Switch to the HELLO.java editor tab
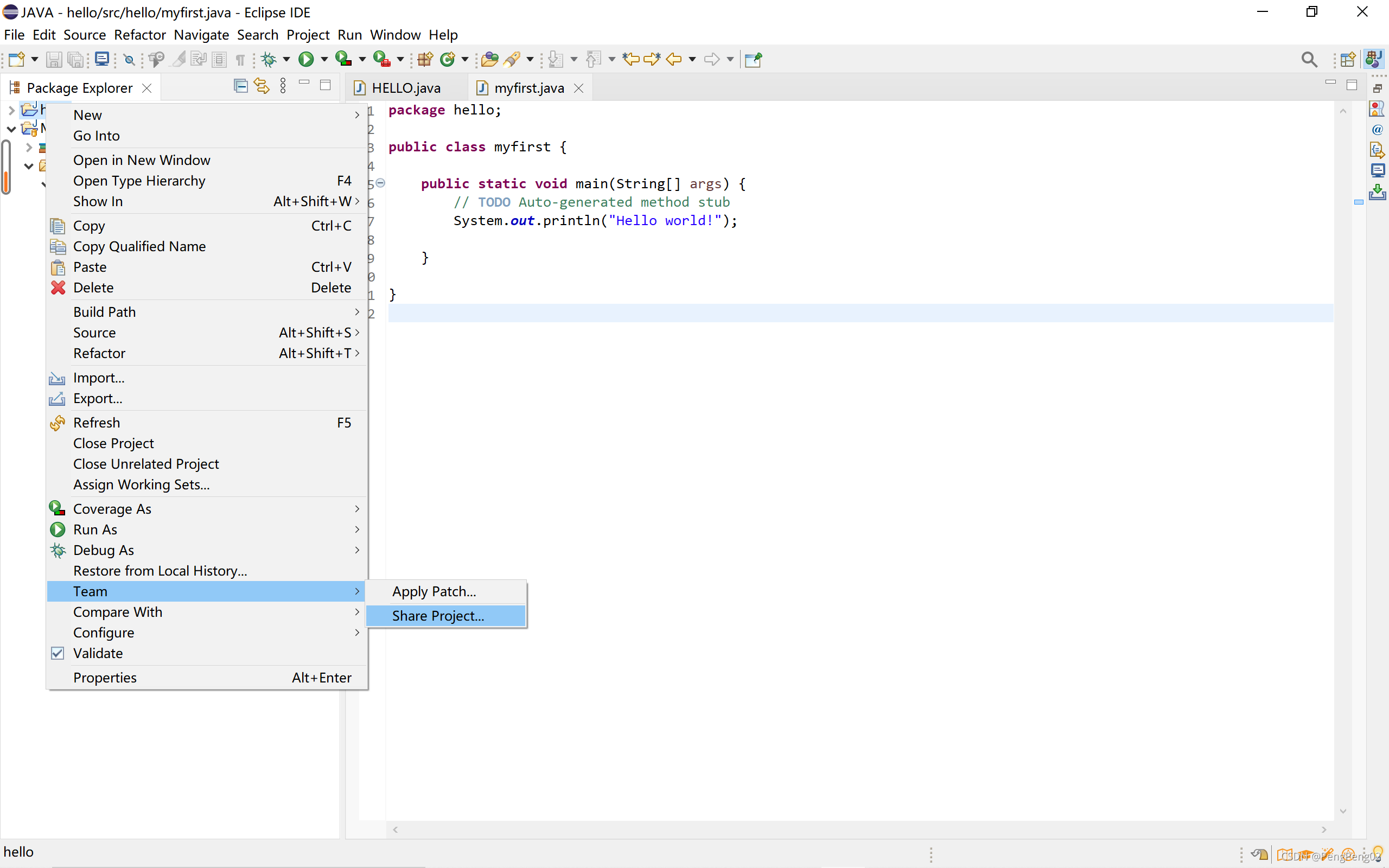The width and height of the screenshot is (1389, 868). click(406, 88)
